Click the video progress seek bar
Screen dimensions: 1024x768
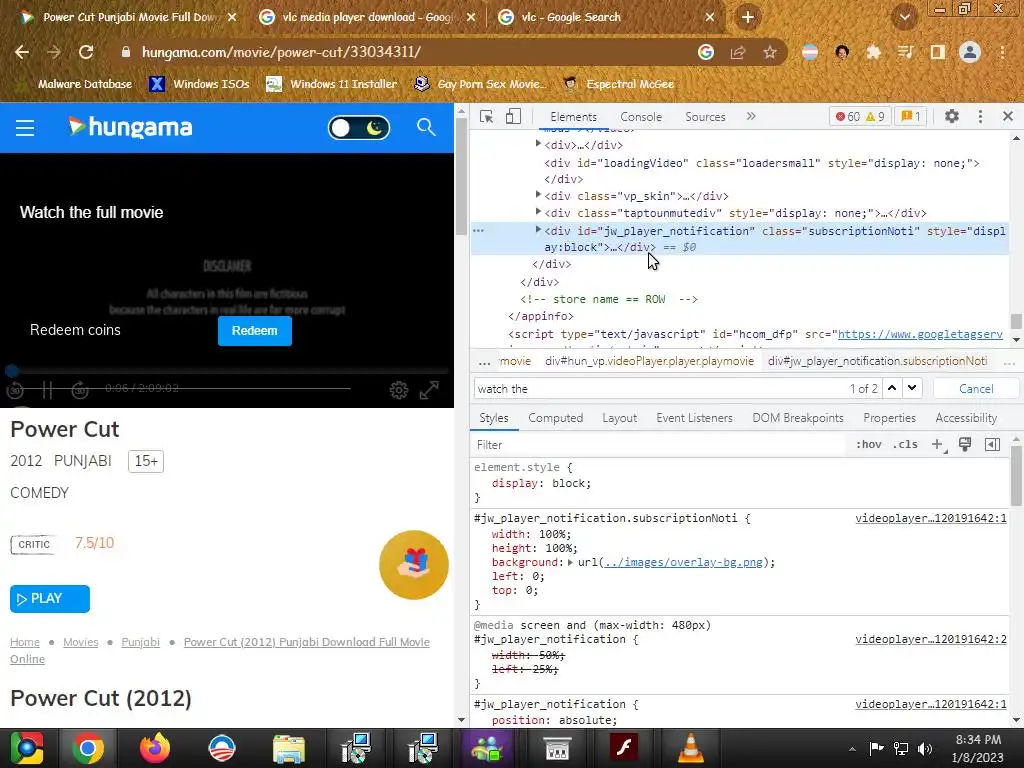[227, 371]
